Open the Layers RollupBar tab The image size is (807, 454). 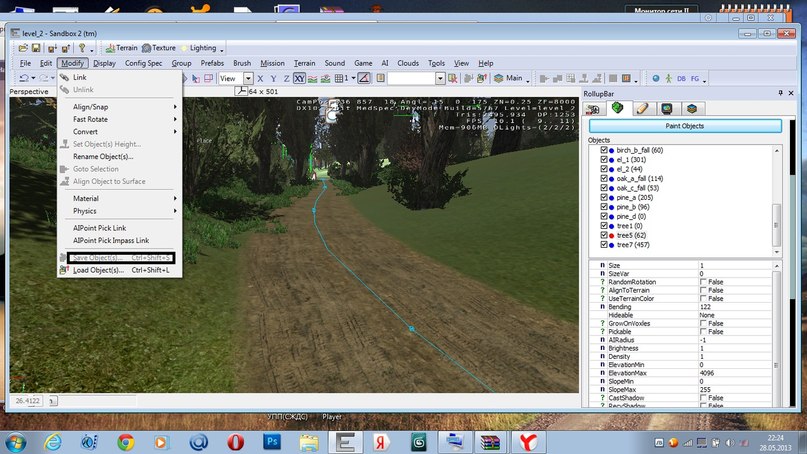tap(692, 109)
